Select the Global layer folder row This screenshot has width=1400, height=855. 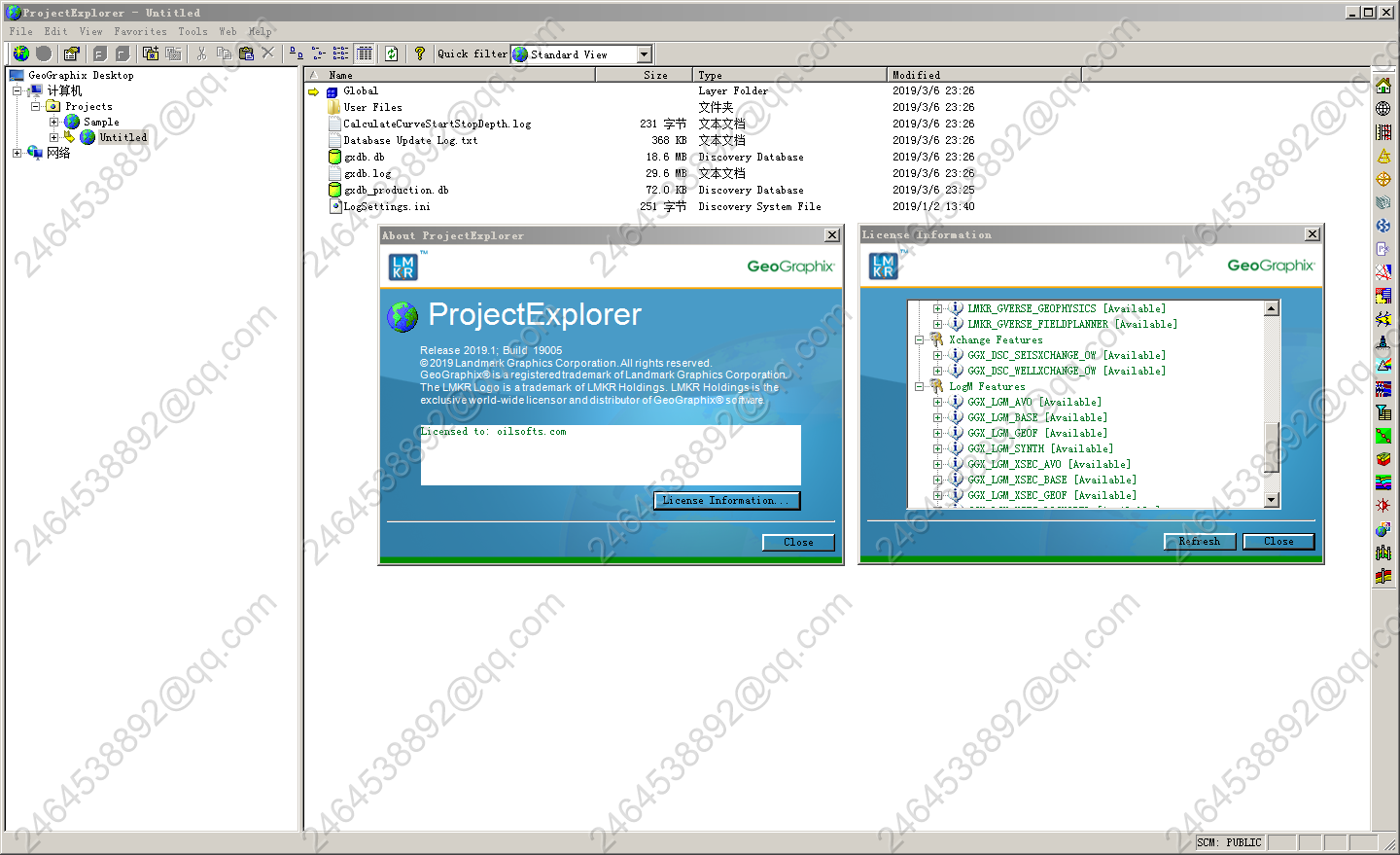pyautogui.click(x=361, y=90)
